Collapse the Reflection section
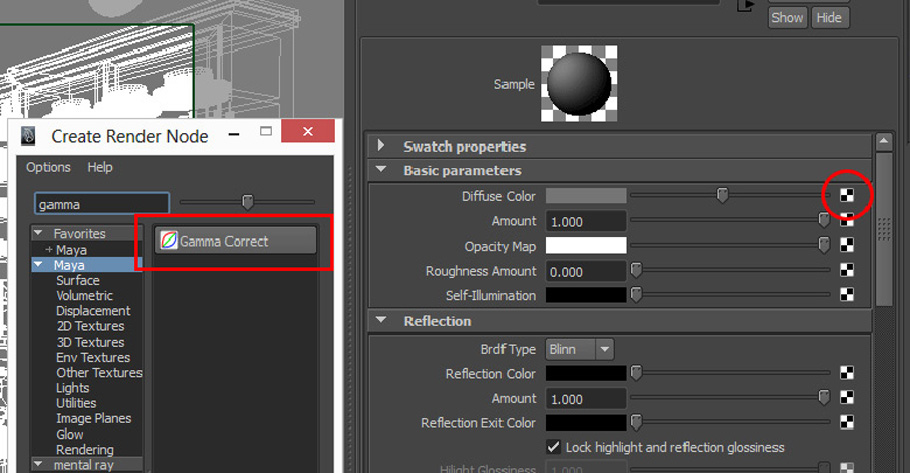This screenshot has width=910, height=473. tap(381, 321)
